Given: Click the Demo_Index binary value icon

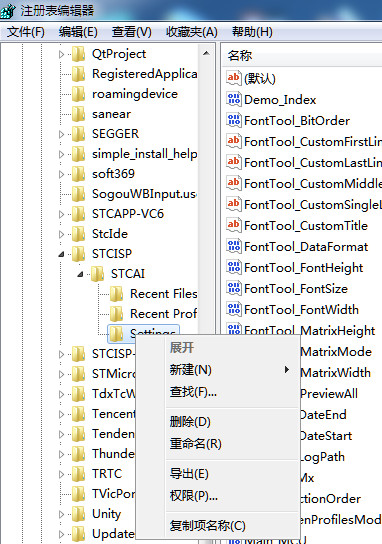Looking at the screenshot, I should point(234,99).
